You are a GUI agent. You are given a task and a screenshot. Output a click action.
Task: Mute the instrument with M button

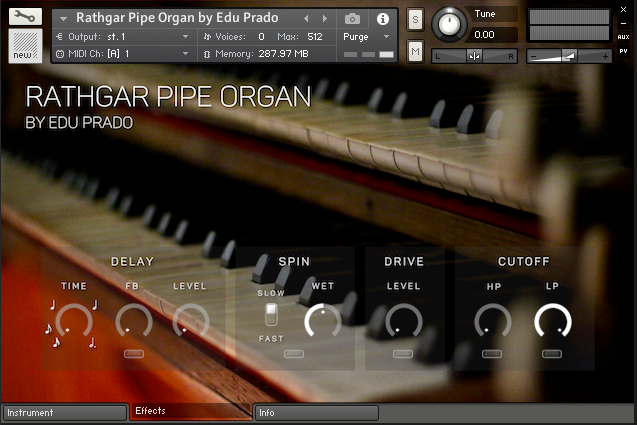point(415,50)
